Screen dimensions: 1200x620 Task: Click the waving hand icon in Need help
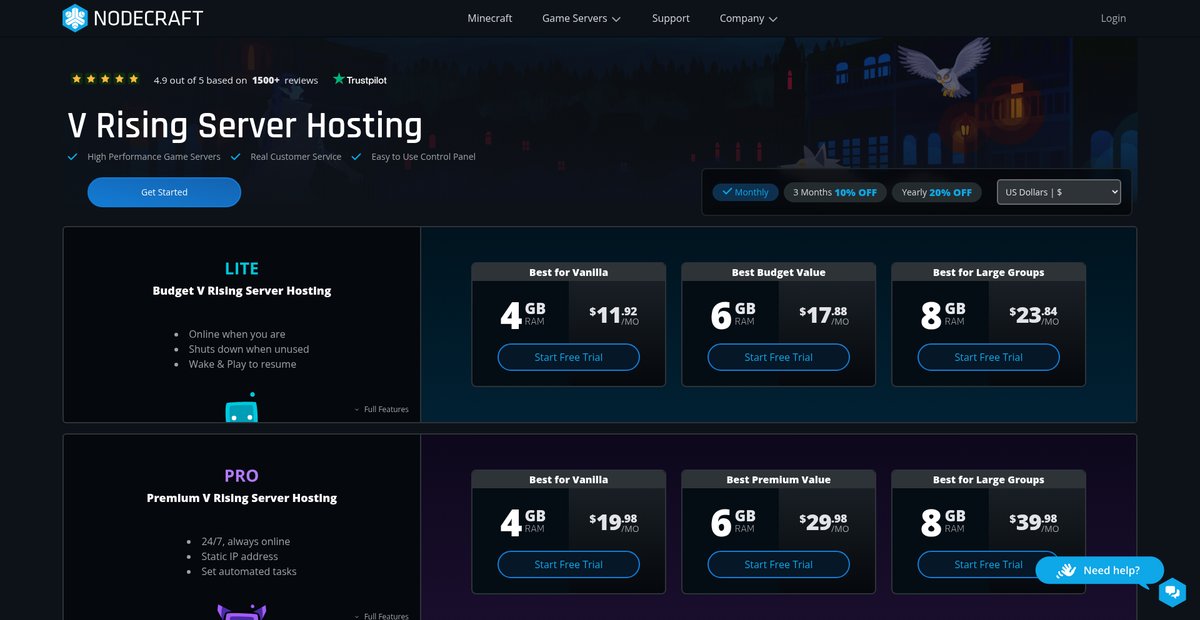[x=1065, y=570]
